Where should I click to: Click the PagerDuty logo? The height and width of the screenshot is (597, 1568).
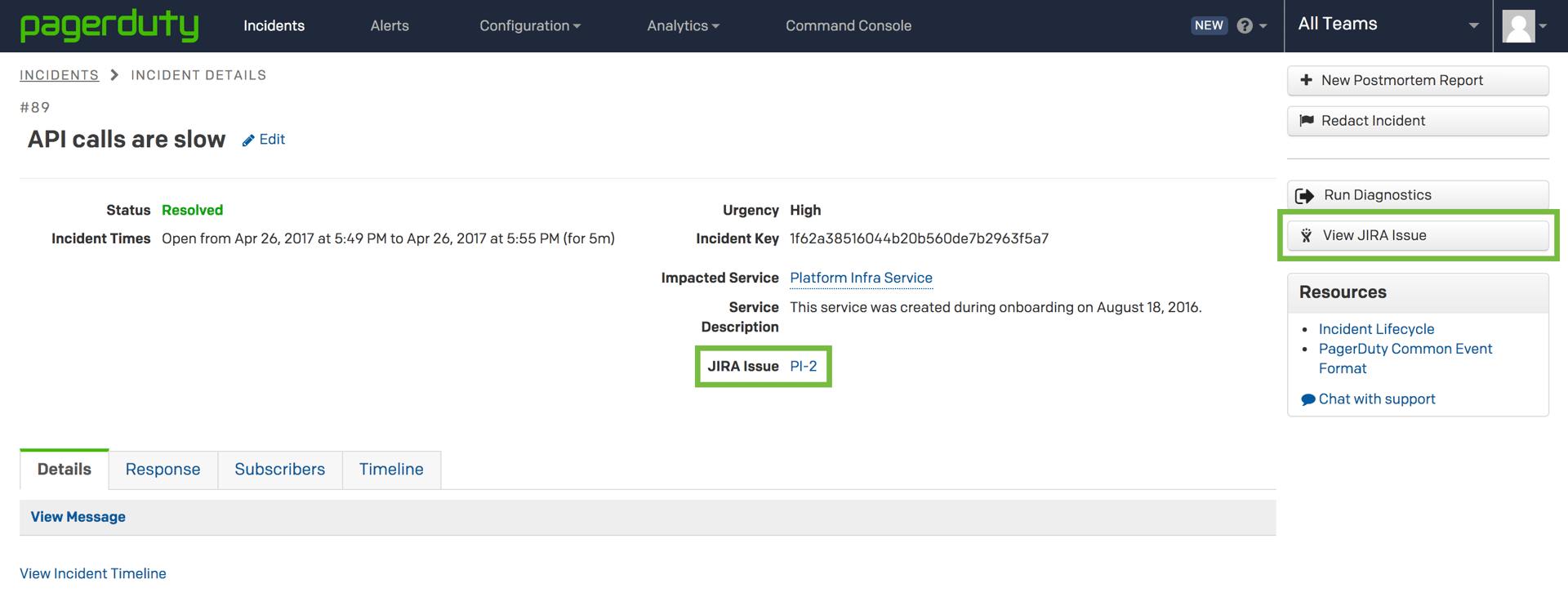(x=109, y=25)
